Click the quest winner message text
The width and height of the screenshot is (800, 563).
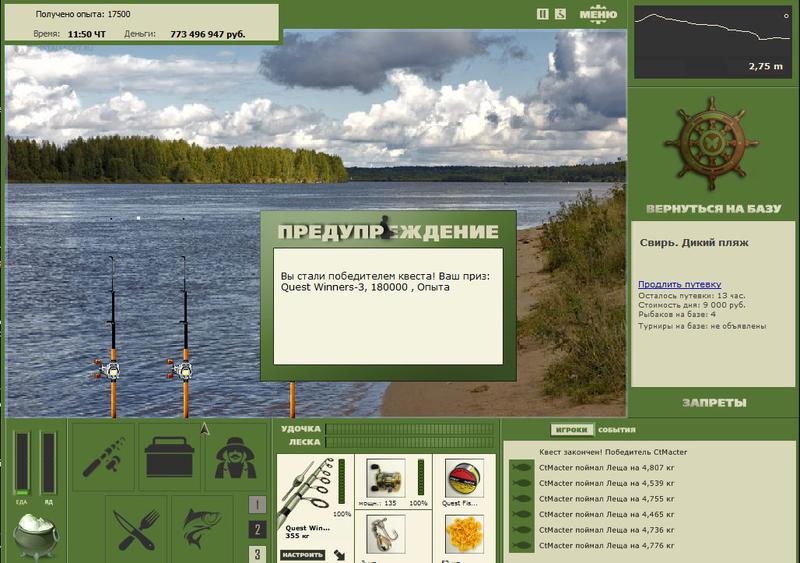coord(385,282)
